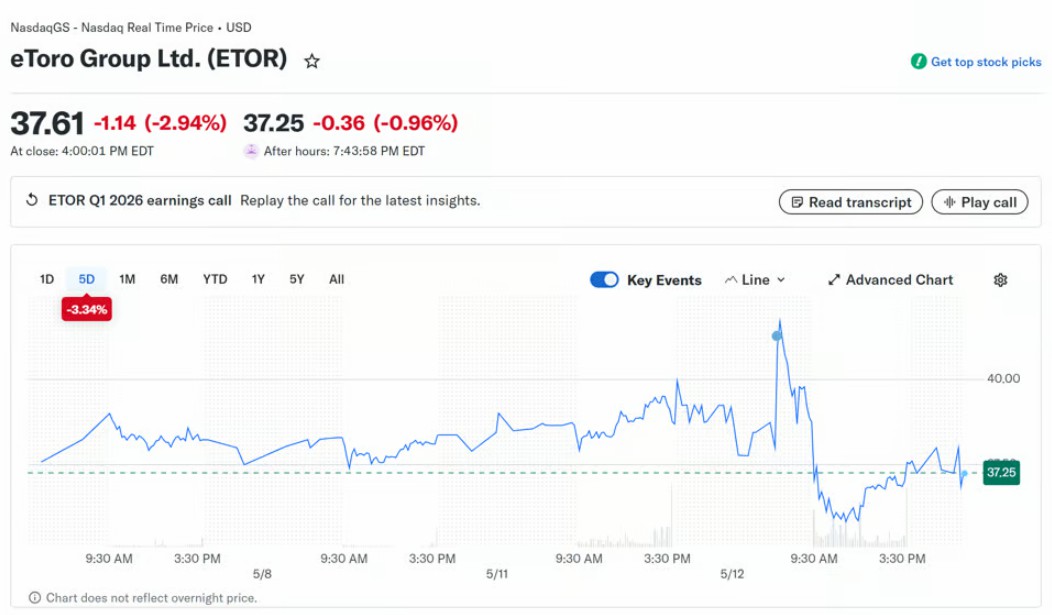Click the Read transcript button
Viewport: 1052px width, 615px height.
click(851, 202)
